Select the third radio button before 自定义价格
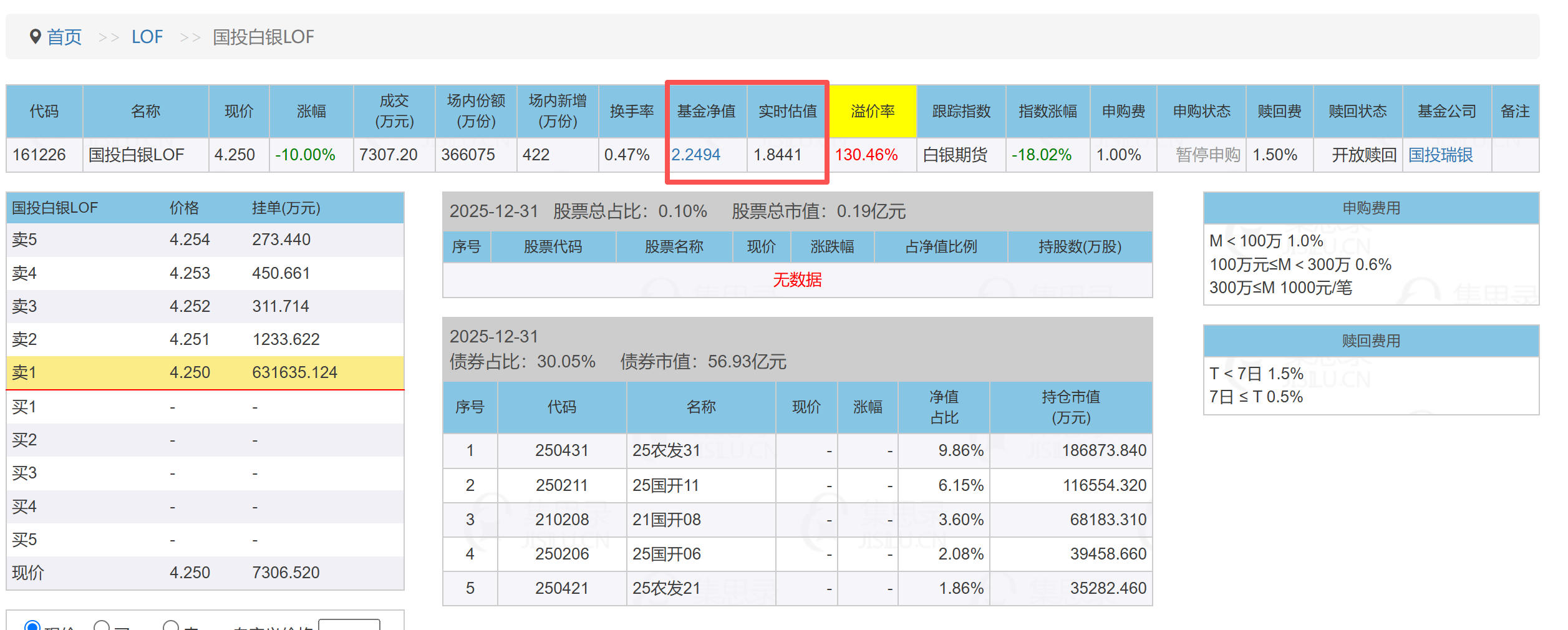The height and width of the screenshot is (630, 1568). click(171, 625)
